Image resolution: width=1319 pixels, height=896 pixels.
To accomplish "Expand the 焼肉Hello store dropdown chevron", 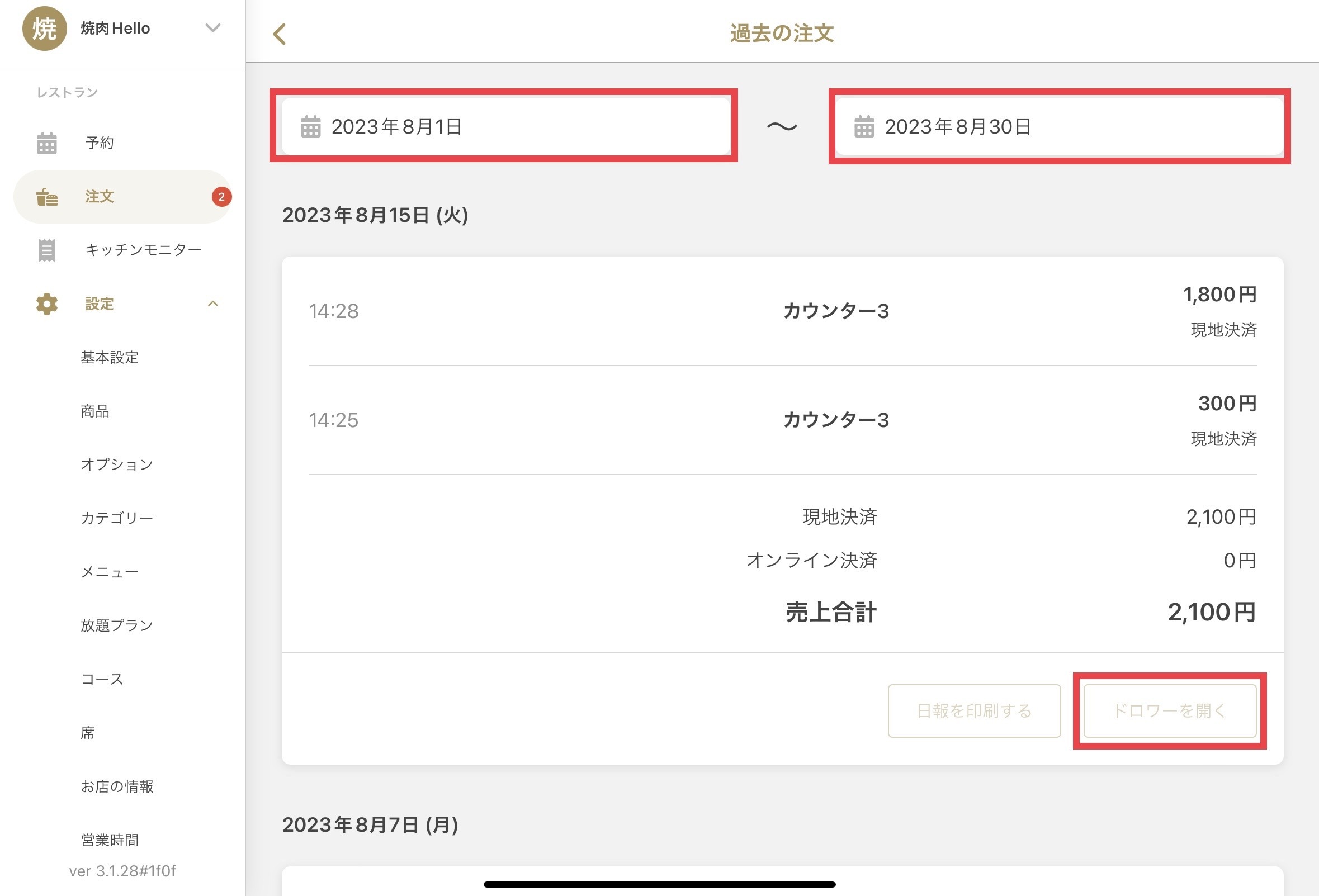I will tap(213, 28).
